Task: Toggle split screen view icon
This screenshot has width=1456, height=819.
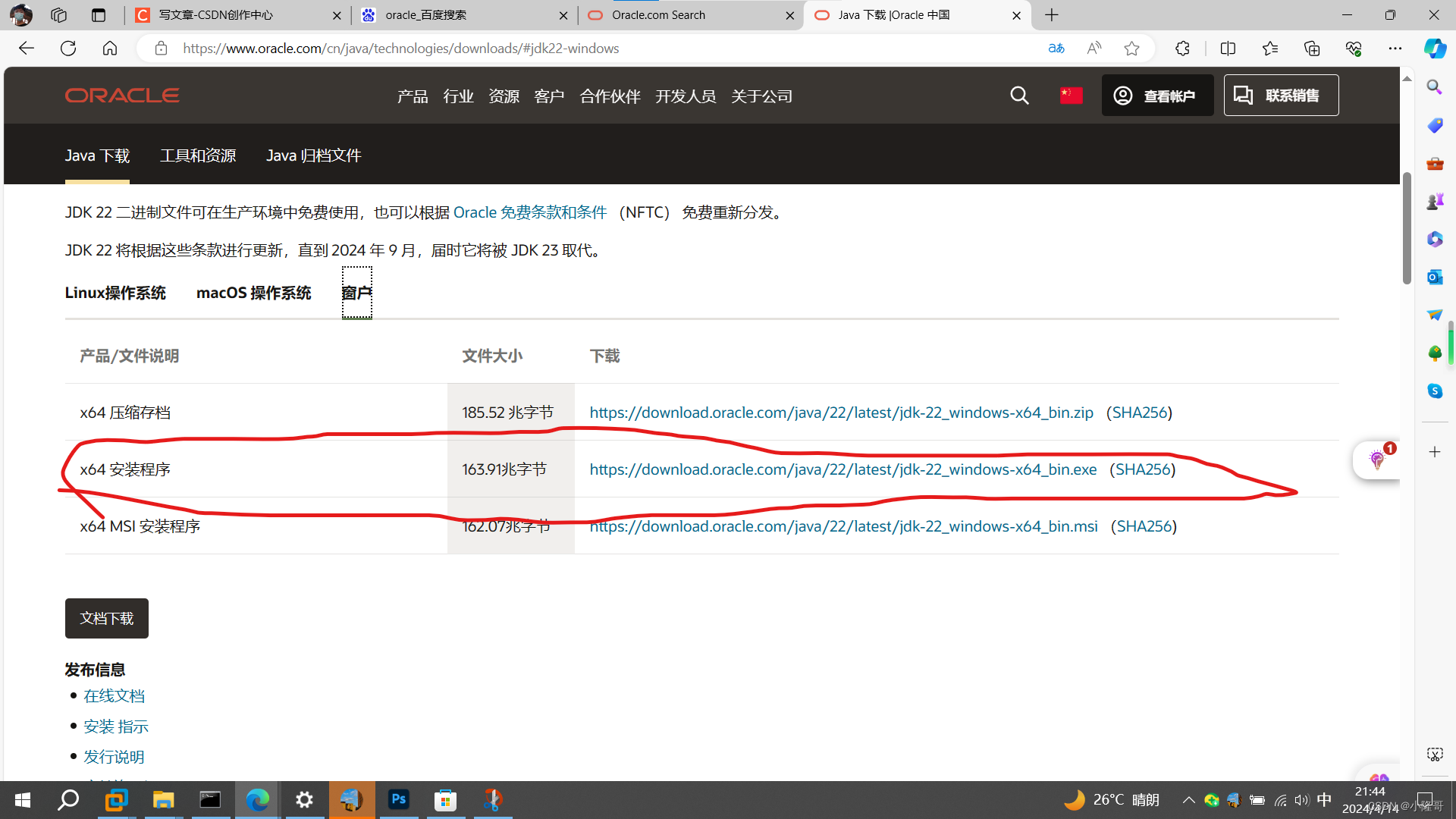Action: click(x=1228, y=49)
